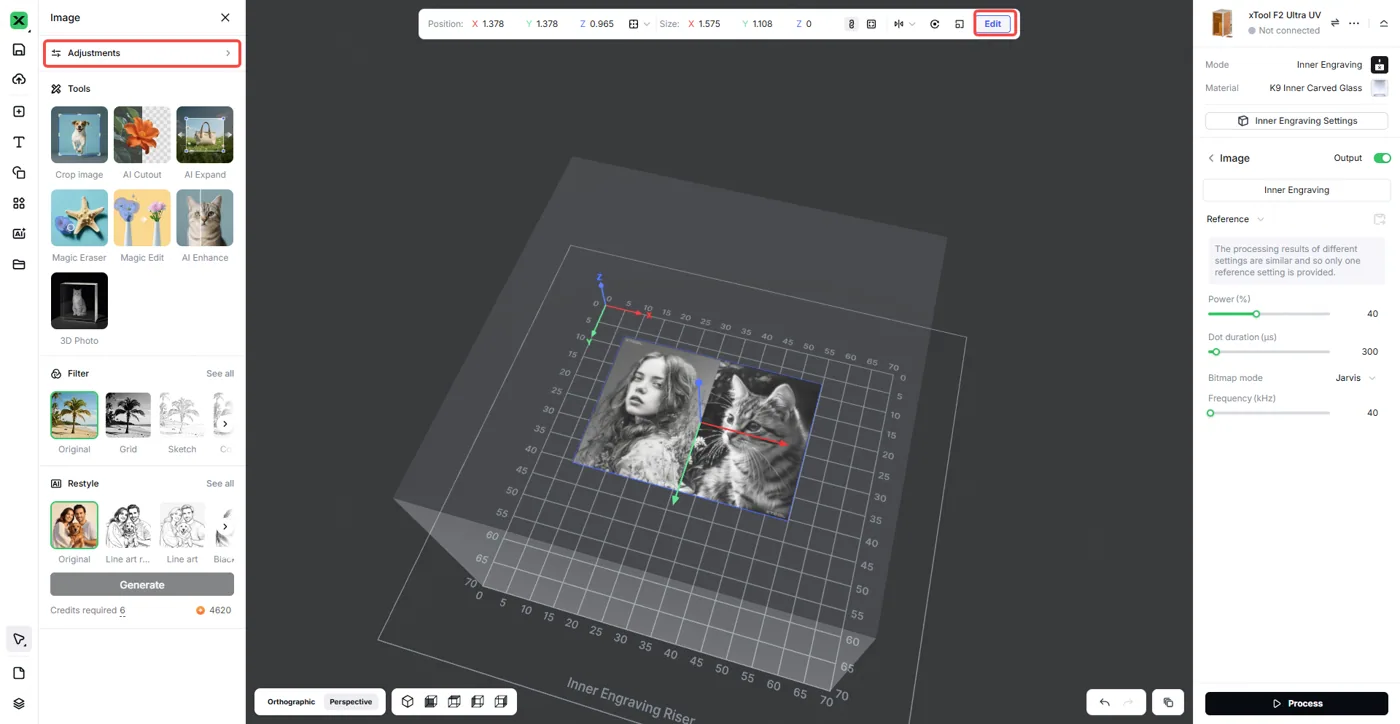The image size is (1400, 724).
Task: Open the Magic Eraser tool
Action: point(79,218)
